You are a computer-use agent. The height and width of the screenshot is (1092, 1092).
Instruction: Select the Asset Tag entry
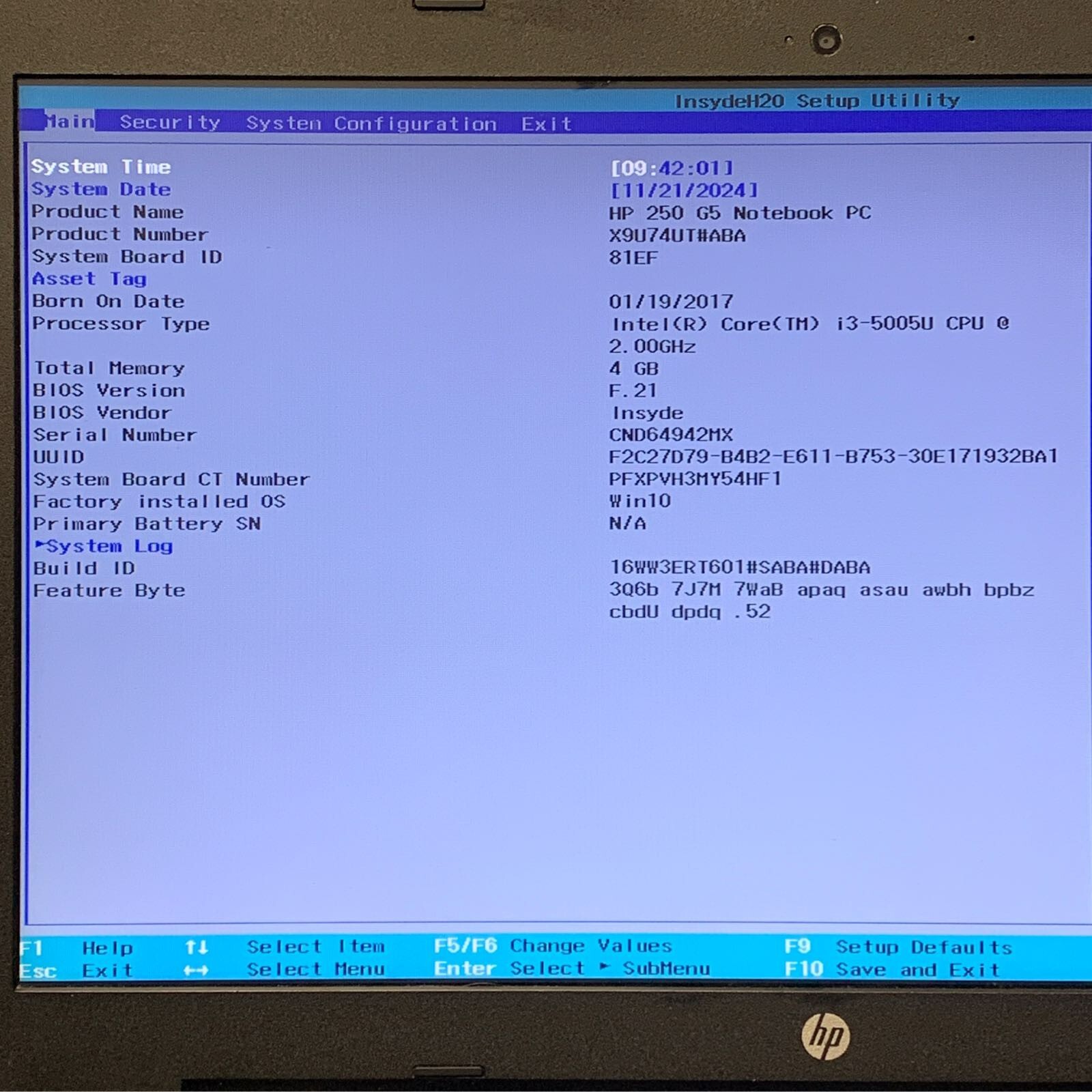[x=89, y=279]
